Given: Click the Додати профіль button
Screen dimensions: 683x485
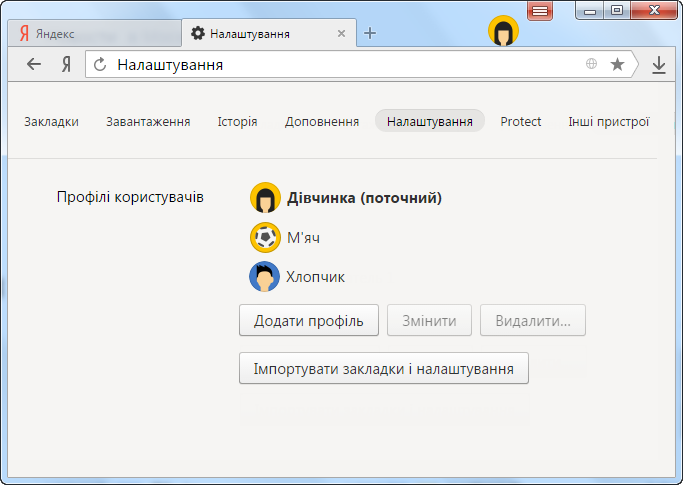Looking at the screenshot, I should point(309,320).
